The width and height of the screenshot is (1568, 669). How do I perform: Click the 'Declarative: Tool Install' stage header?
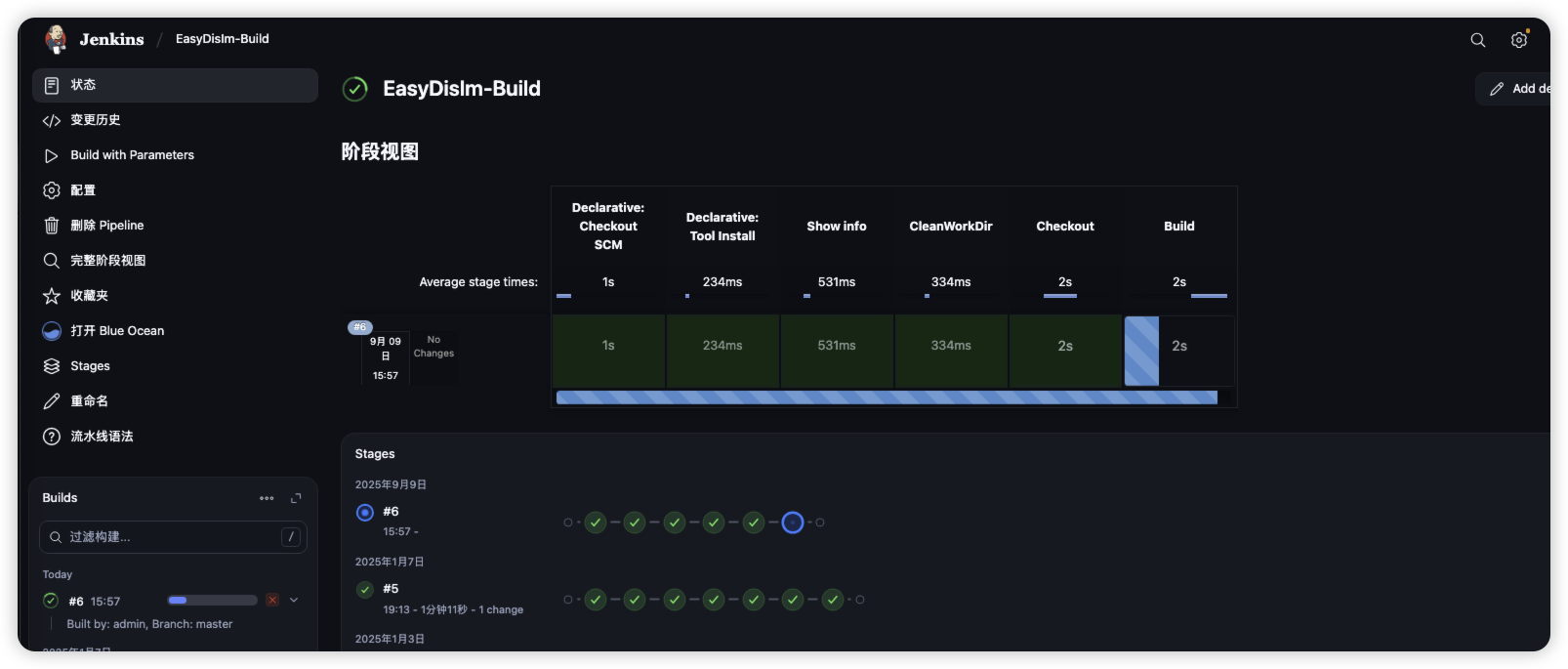(x=722, y=227)
